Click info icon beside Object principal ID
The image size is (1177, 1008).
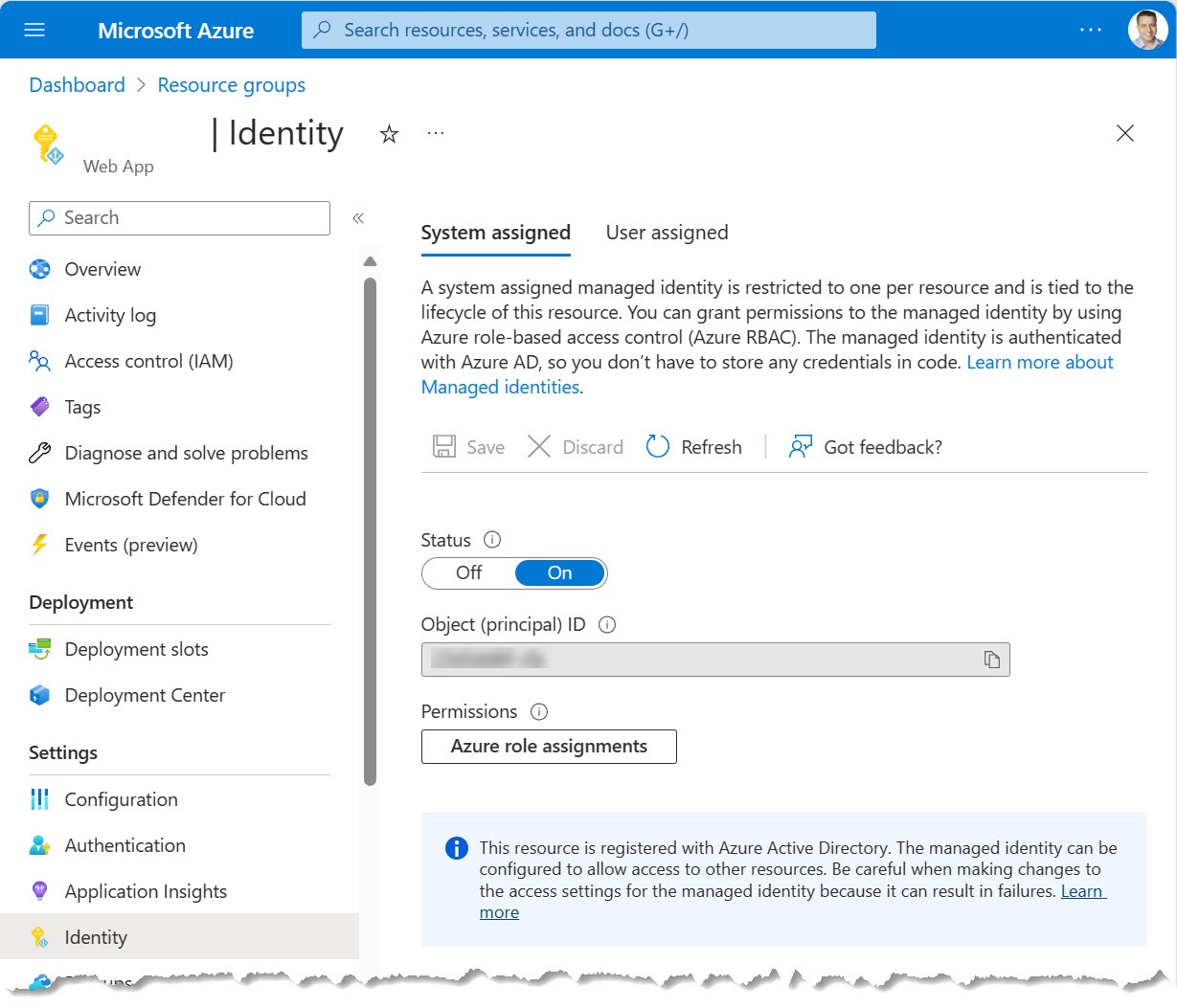click(607, 625)
